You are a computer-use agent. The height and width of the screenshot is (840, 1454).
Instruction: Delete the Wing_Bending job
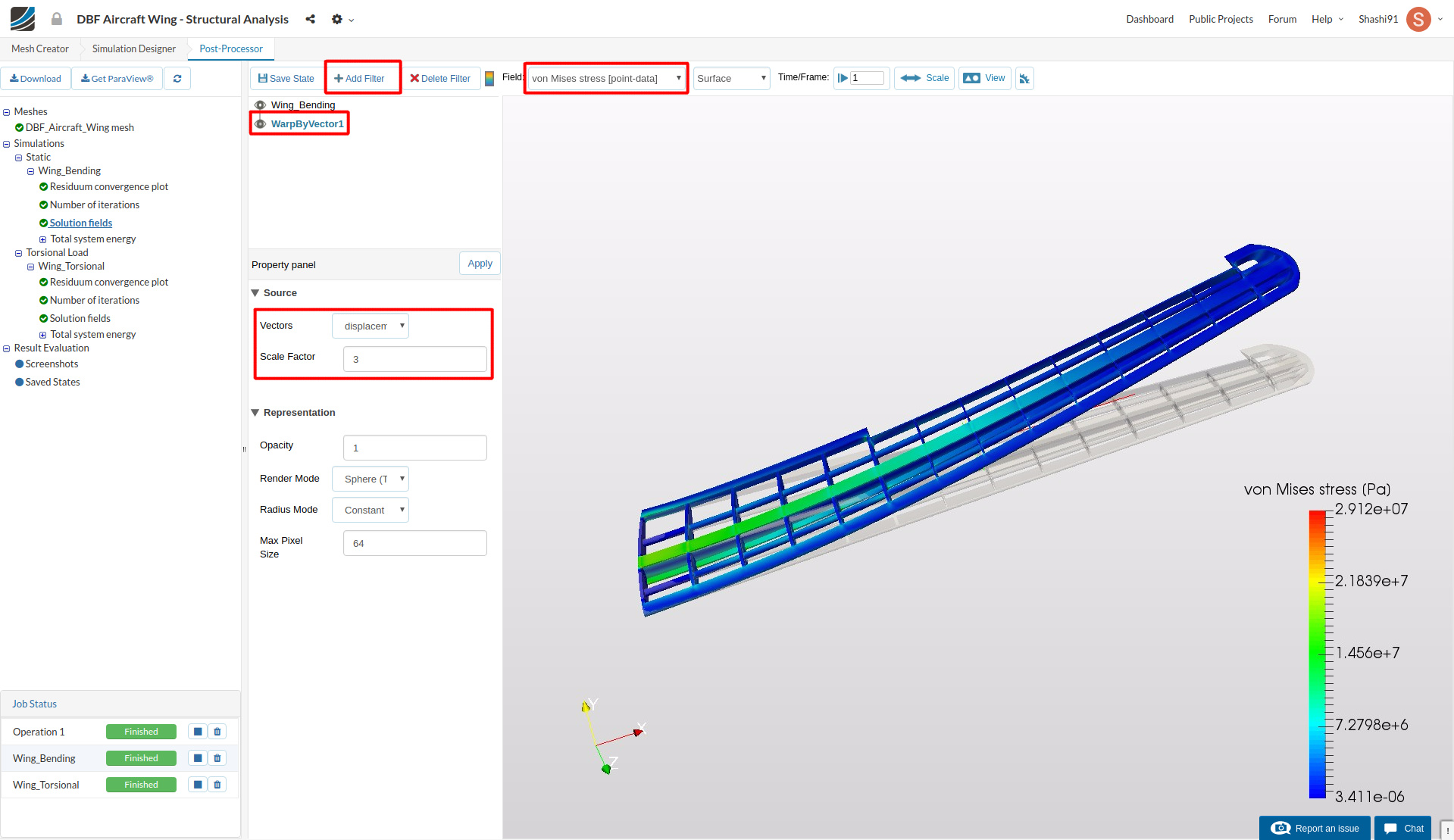[x=217, y=758]
